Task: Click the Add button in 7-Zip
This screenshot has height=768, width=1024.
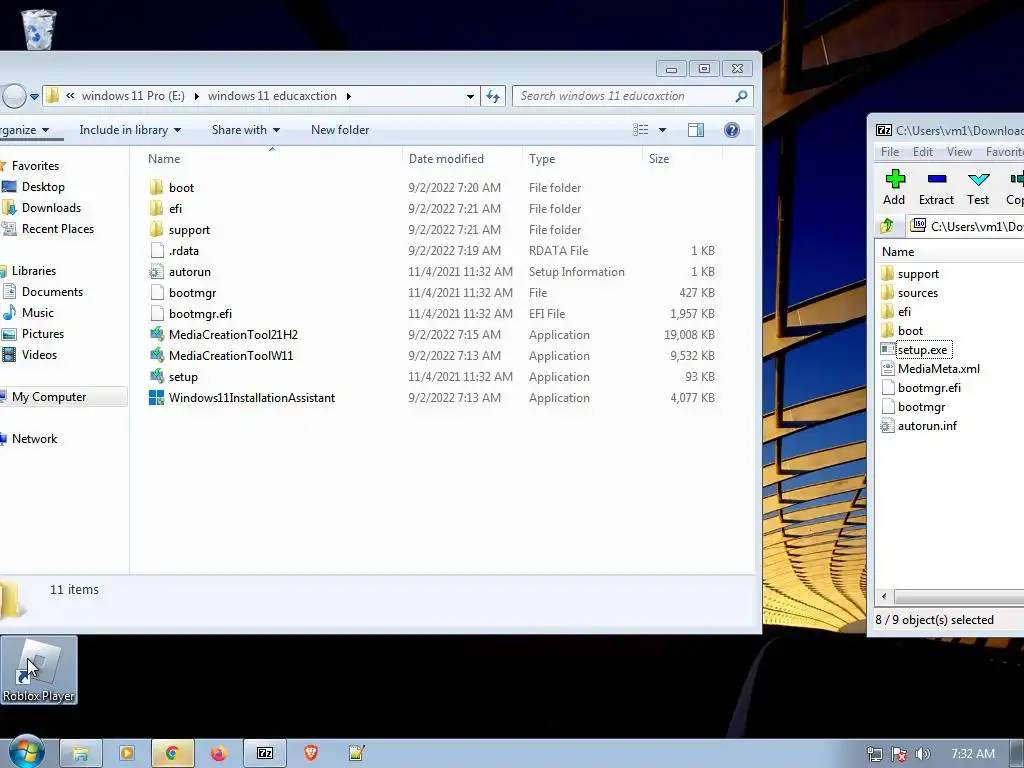Action: 894,187
